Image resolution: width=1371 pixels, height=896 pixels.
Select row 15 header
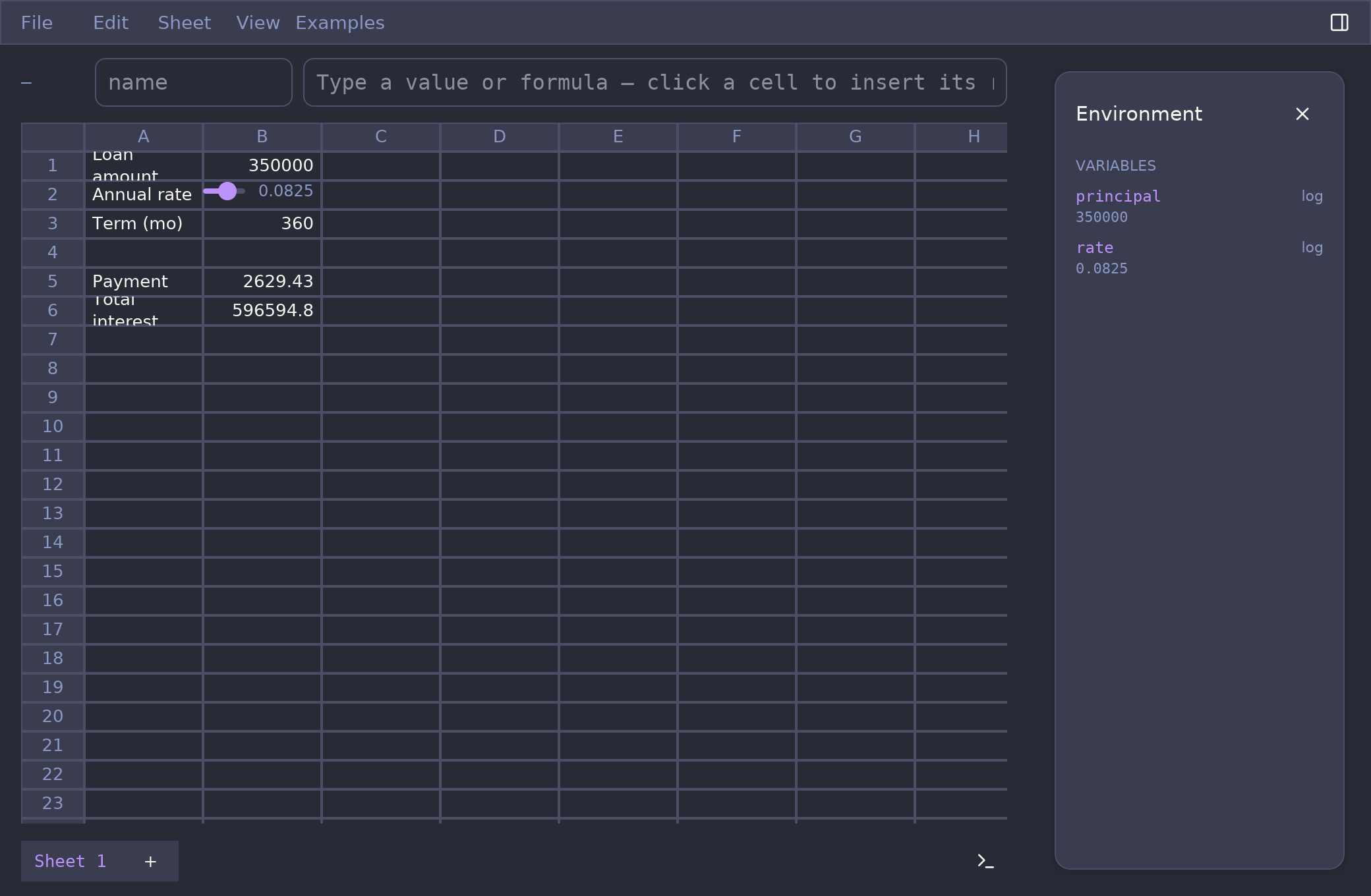point(53,571)
